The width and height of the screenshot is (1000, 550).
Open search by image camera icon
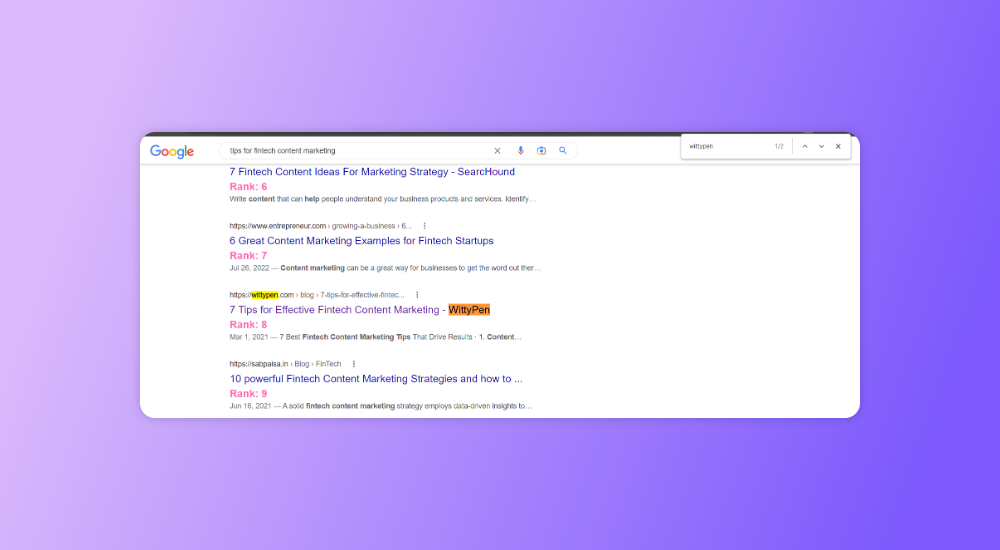(x=541, y=151)
